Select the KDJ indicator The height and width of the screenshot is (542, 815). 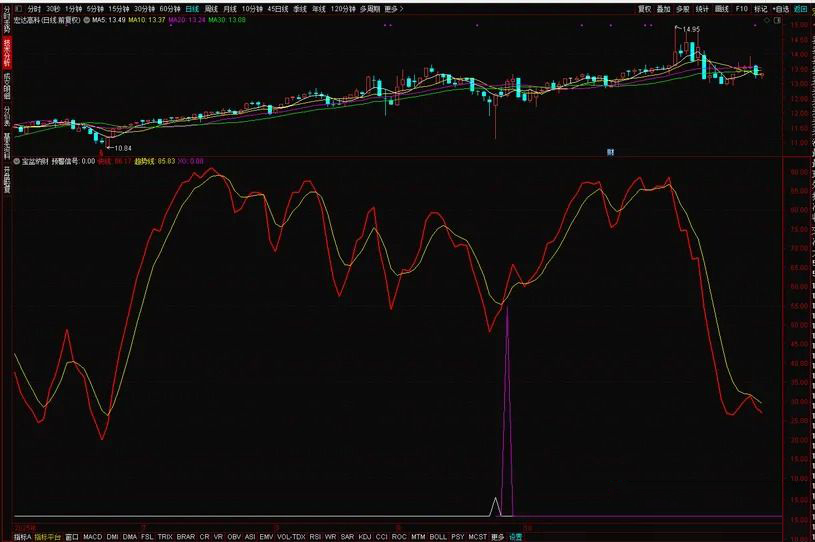(365, 537)
